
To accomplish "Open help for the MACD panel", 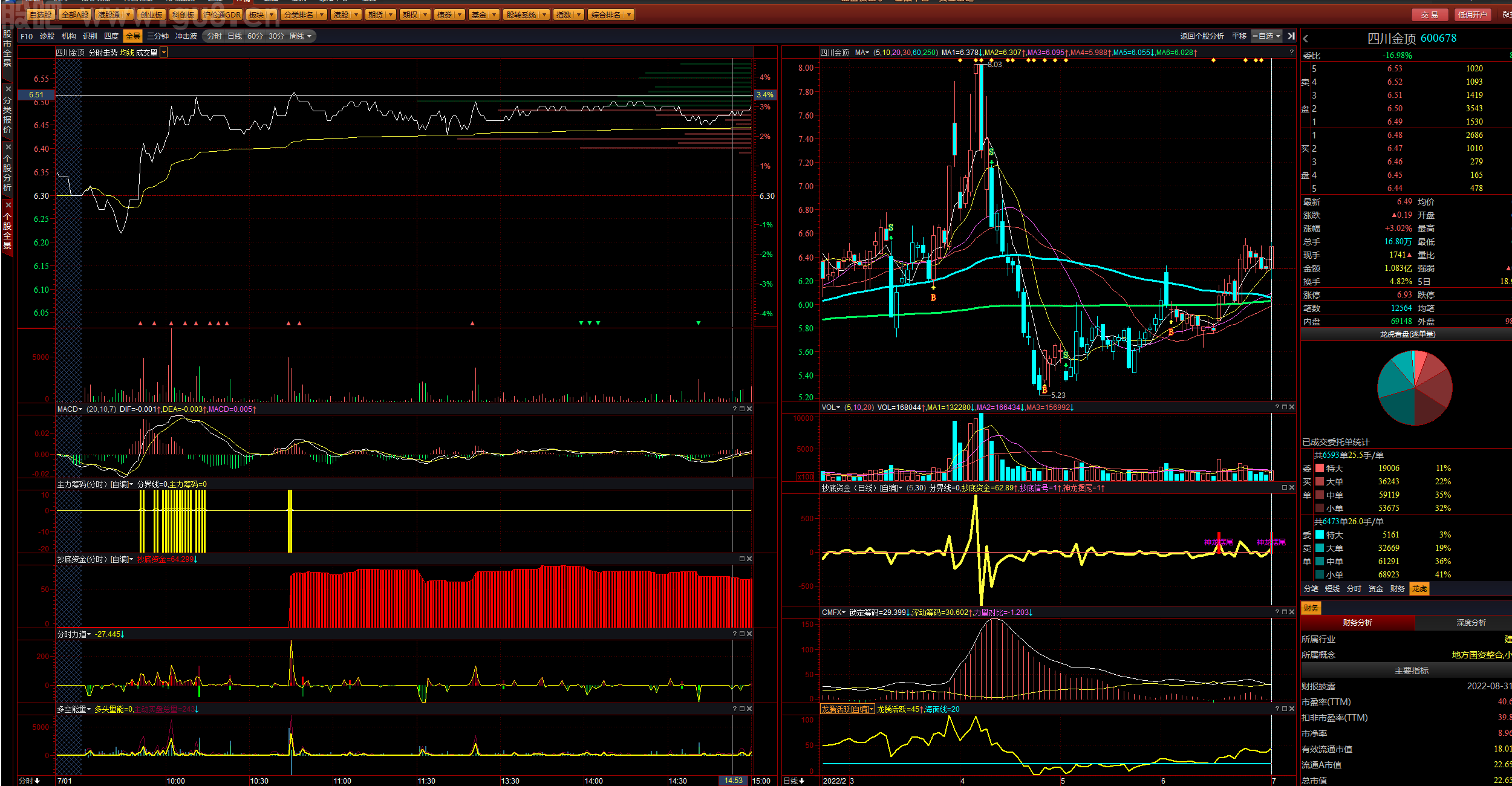I will (735, 409).
